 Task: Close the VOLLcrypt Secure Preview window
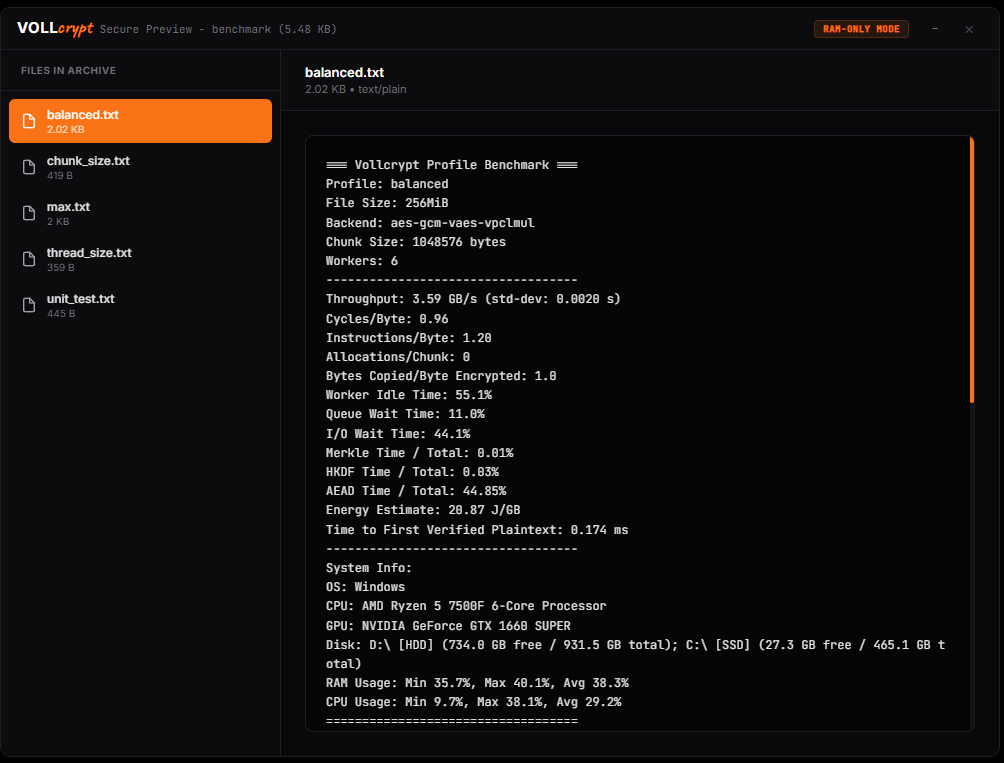click(969, 29)
